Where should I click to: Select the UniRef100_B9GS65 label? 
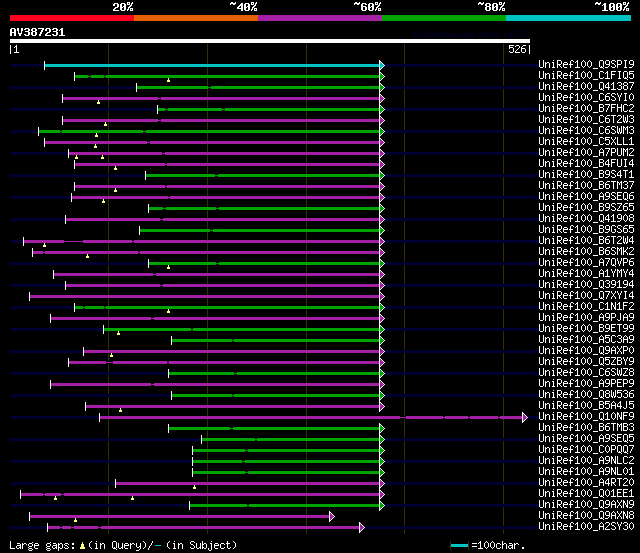[586, 229]
